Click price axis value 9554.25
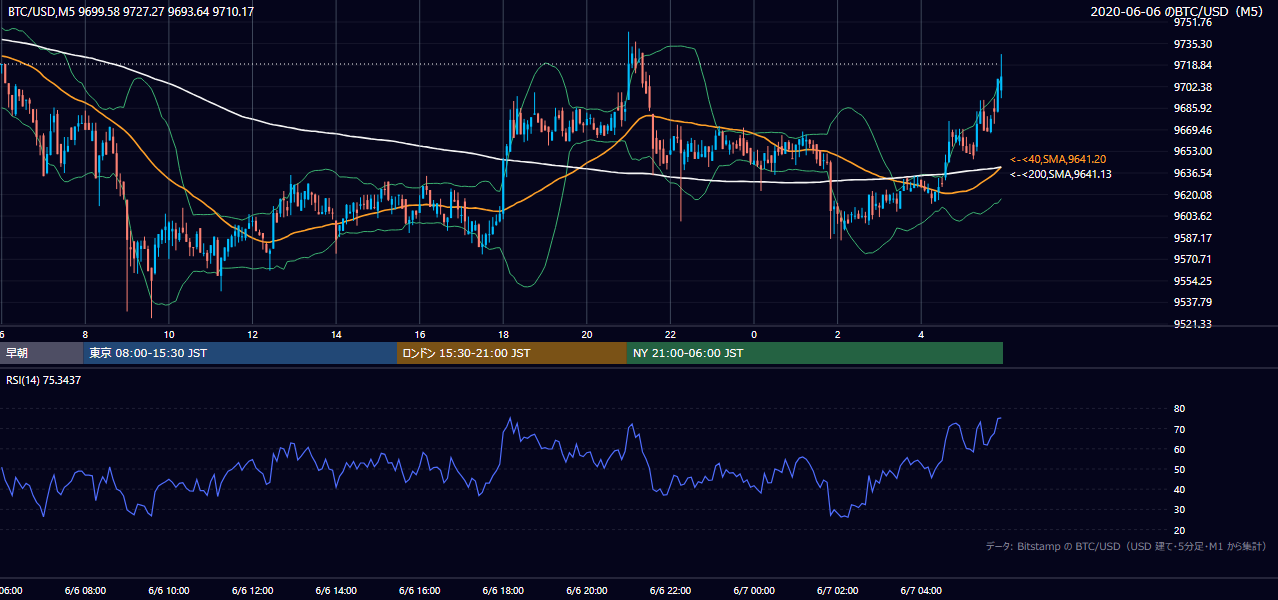The height and width of the screenshot is (600, 1278). pos(1192,281)
